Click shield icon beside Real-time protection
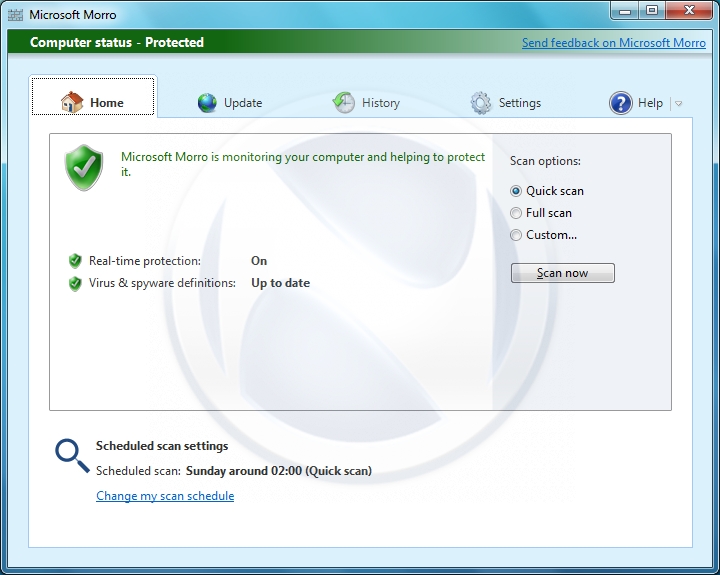Image resolution: width=720 pixels, height=575 pixels. [x=75, y=261]
